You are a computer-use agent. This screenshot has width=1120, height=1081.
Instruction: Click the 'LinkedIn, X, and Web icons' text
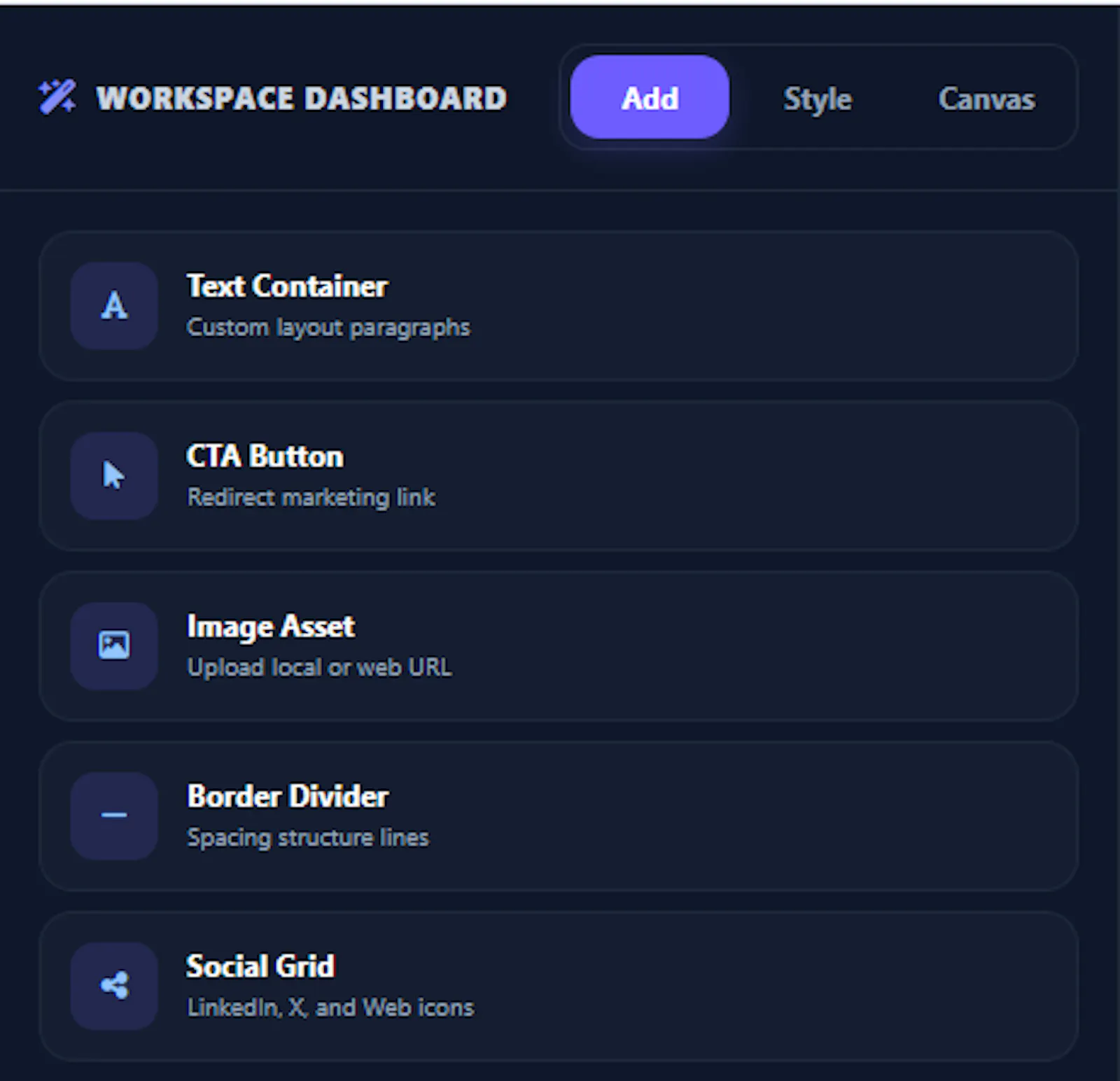[330, 1007]
